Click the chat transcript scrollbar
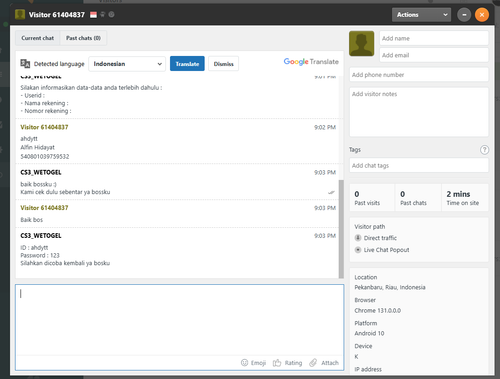The image size is (500, 379). click(x=341, y=229)
